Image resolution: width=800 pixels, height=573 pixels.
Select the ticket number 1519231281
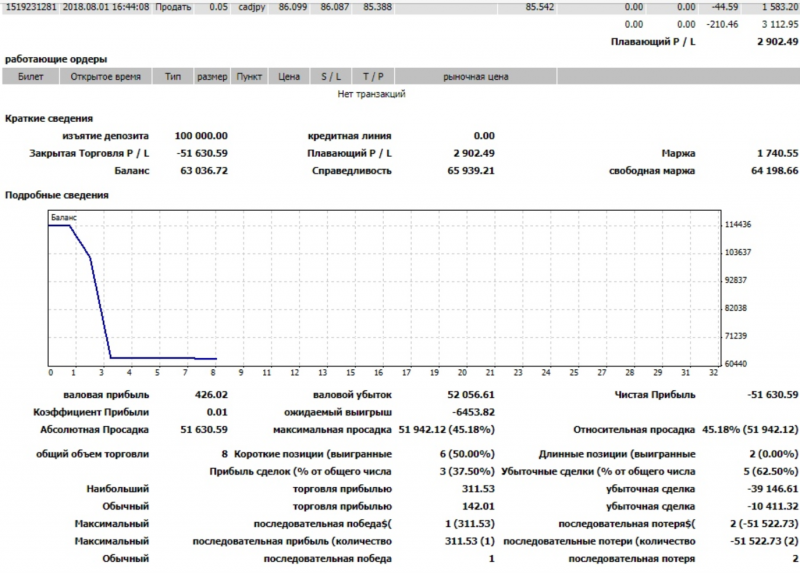tap(31, 7)
